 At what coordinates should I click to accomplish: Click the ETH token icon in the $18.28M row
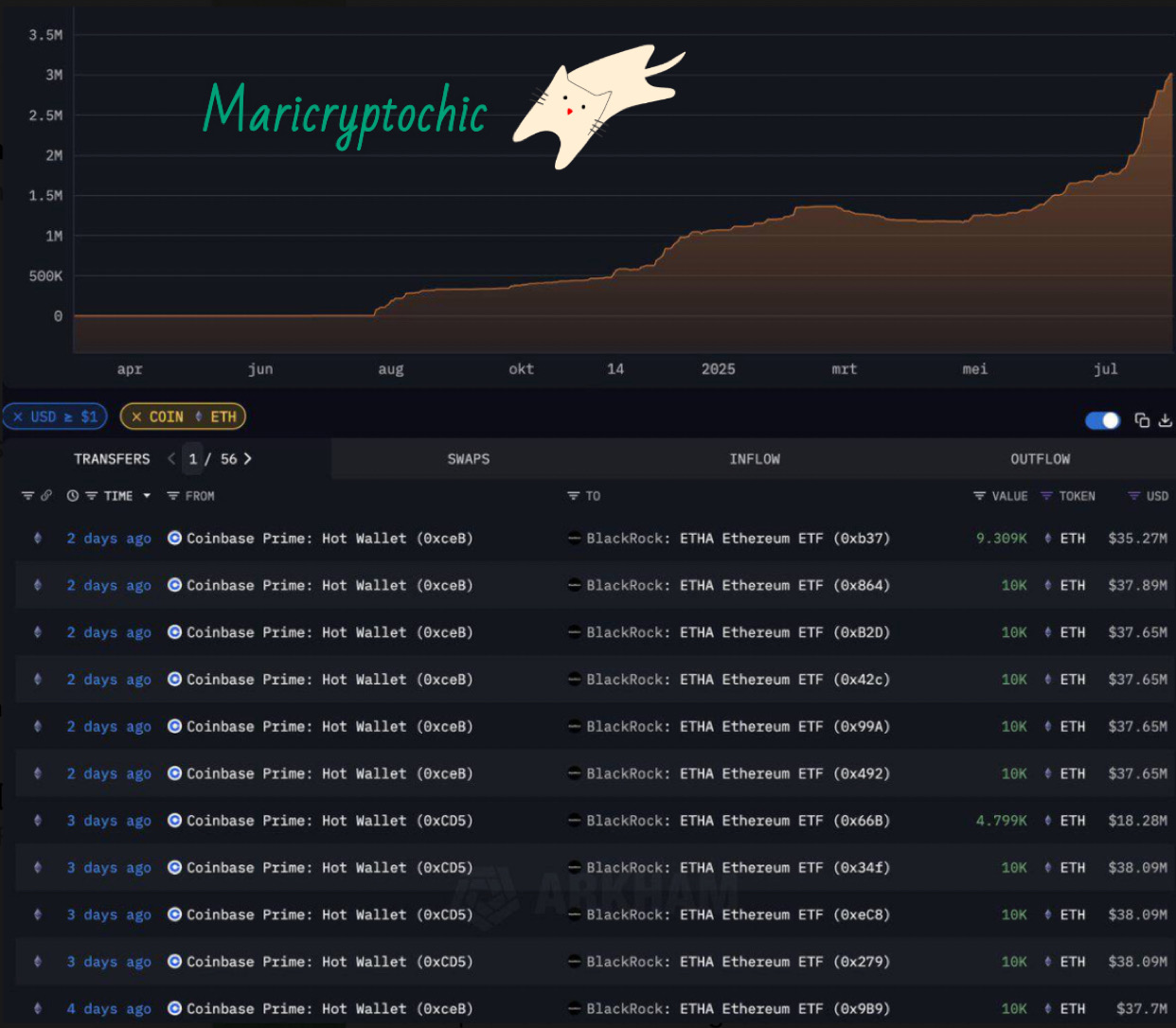(x=1048, y=821)
